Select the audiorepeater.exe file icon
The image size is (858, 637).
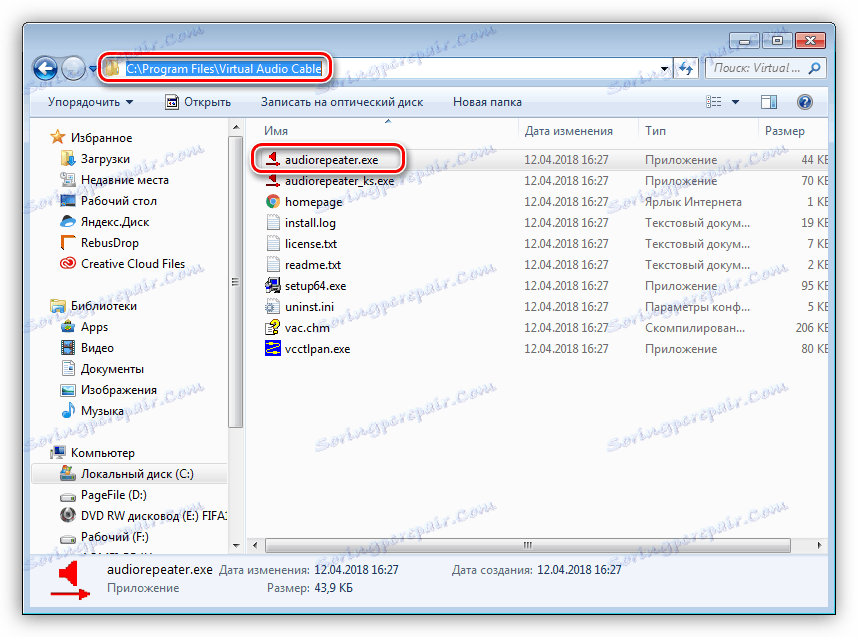pyautogui.click(x=273, y=159)
